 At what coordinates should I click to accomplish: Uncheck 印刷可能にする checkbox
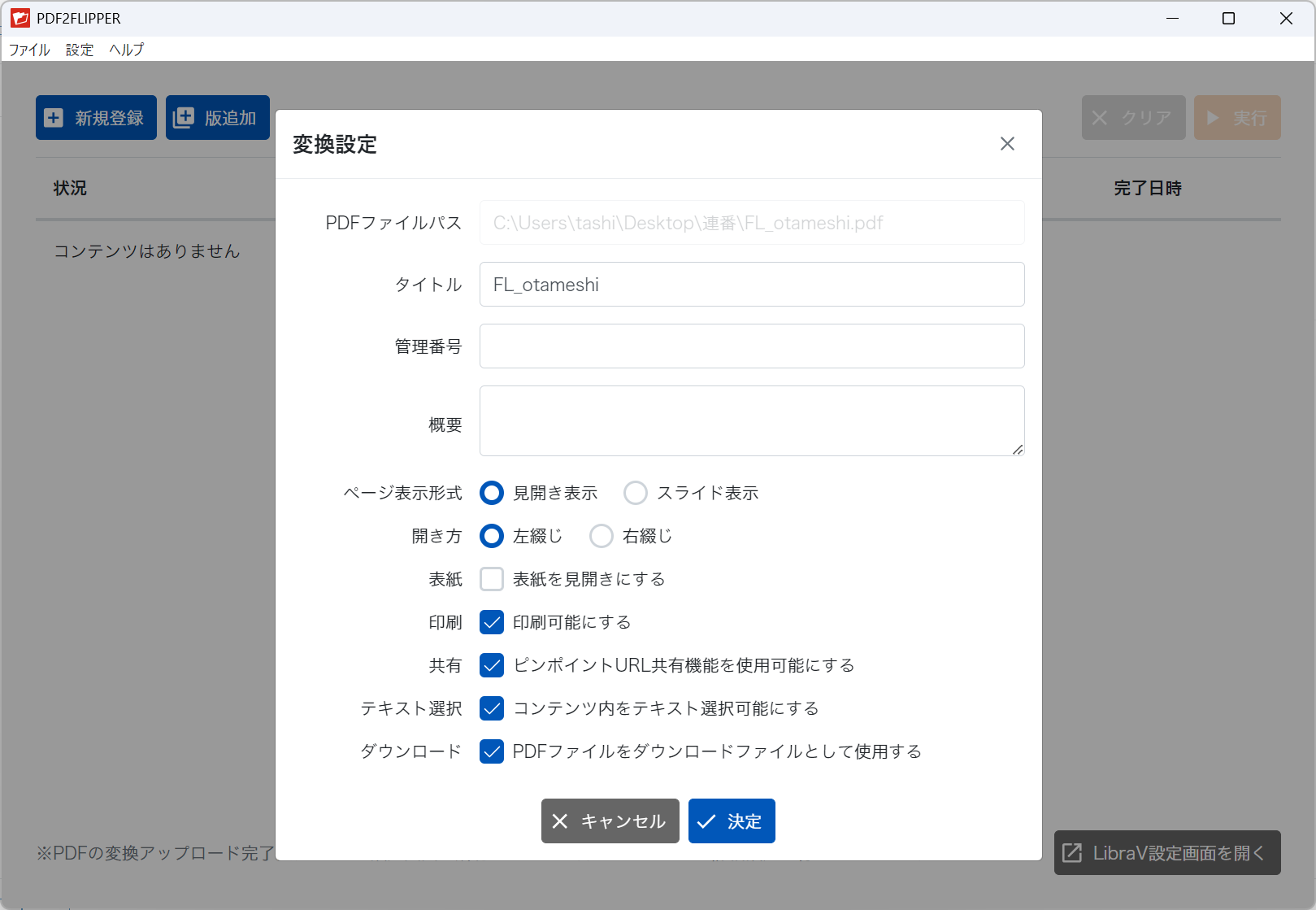tap(492, 622)
